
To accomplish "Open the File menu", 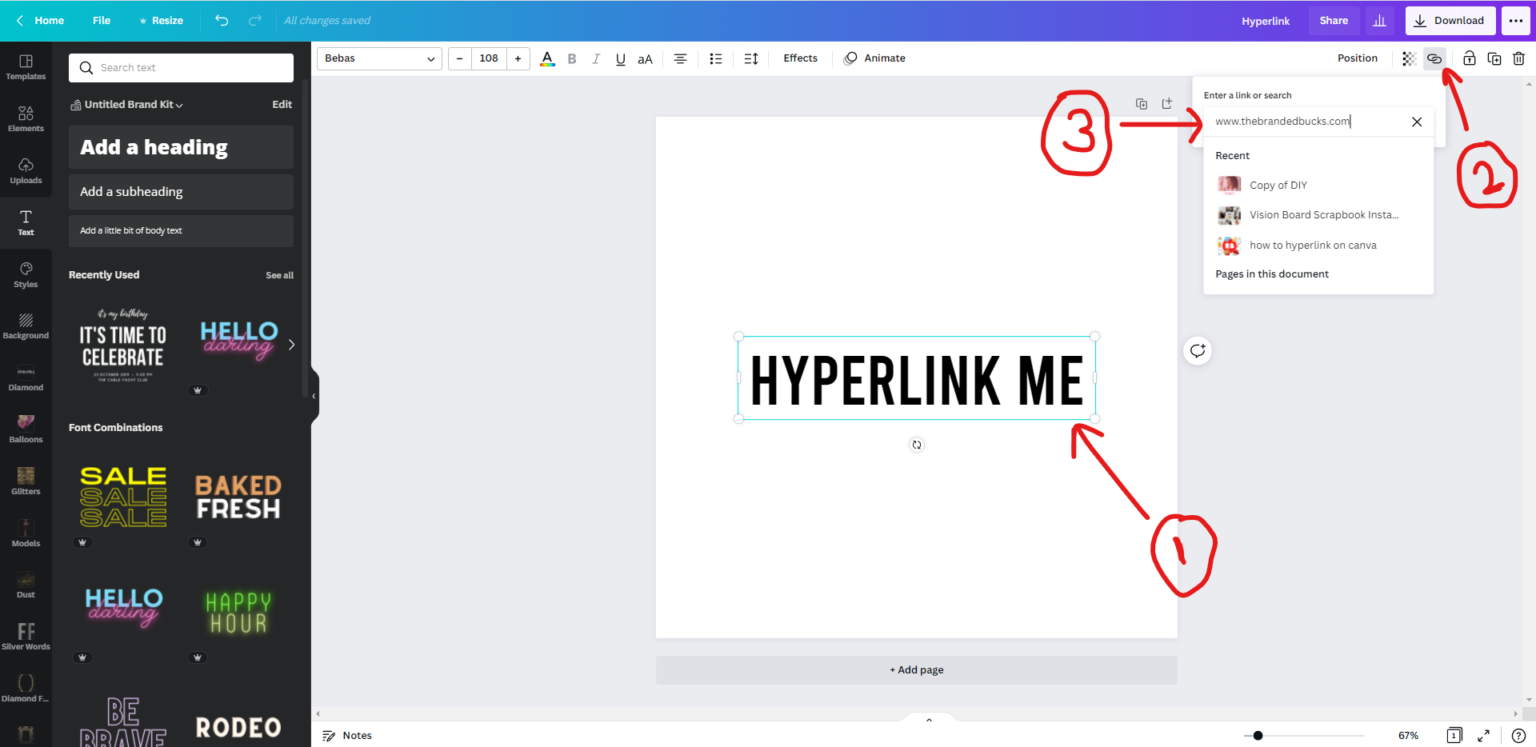I will click(101, 20).
